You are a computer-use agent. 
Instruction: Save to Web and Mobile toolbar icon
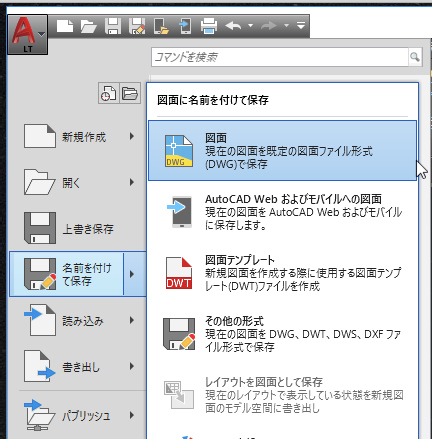pyautogui.click(x=185, y=26)
